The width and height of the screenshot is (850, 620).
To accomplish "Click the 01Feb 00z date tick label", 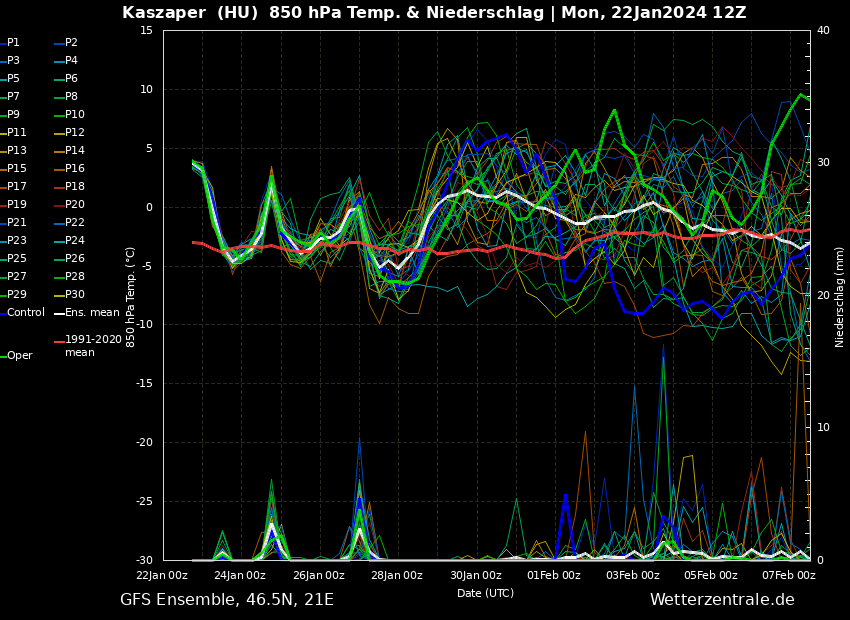I will [554, 575].
